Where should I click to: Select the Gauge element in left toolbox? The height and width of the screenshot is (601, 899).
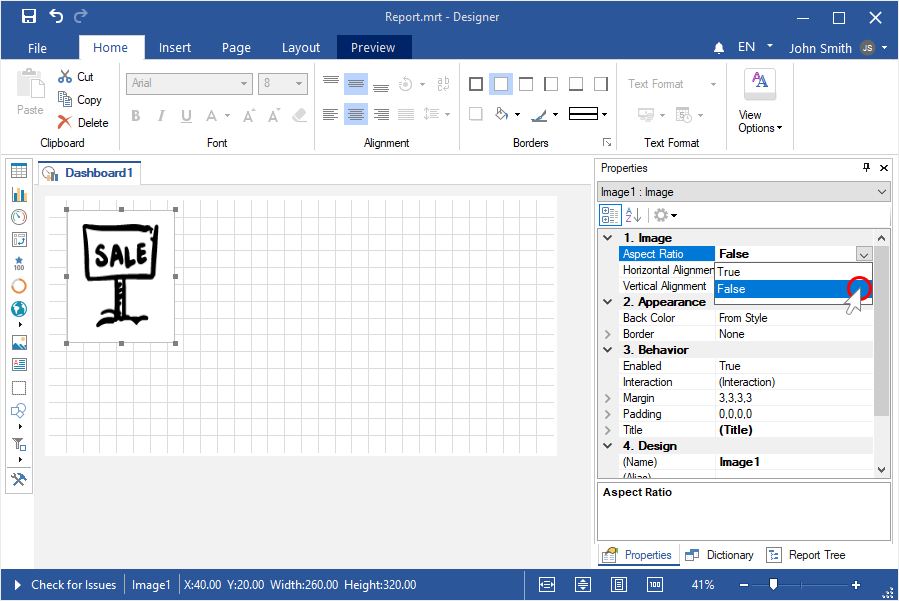coord(19,217)
